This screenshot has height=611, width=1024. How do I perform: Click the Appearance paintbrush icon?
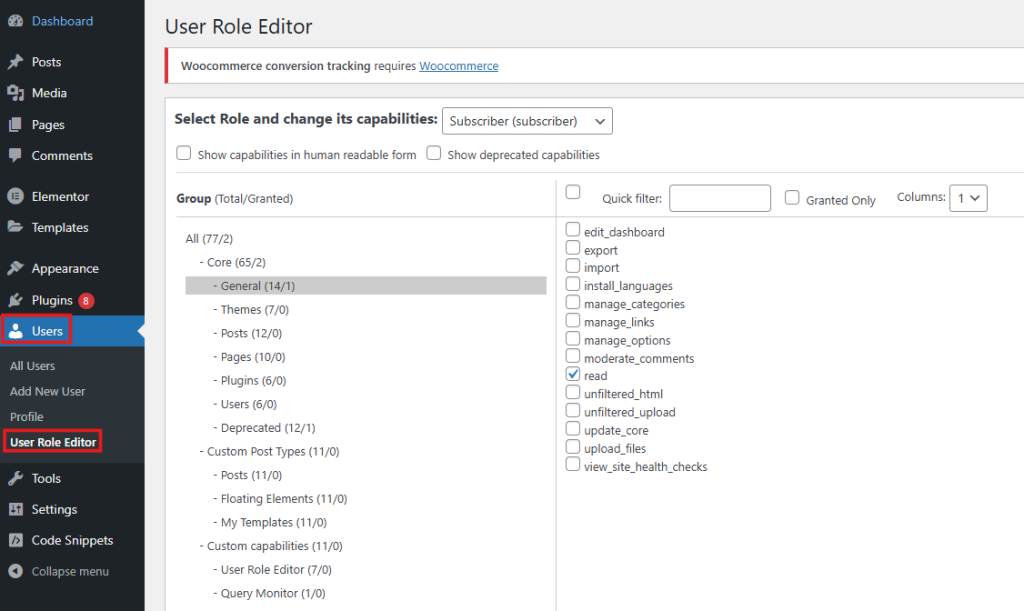[x=15, y=269]
